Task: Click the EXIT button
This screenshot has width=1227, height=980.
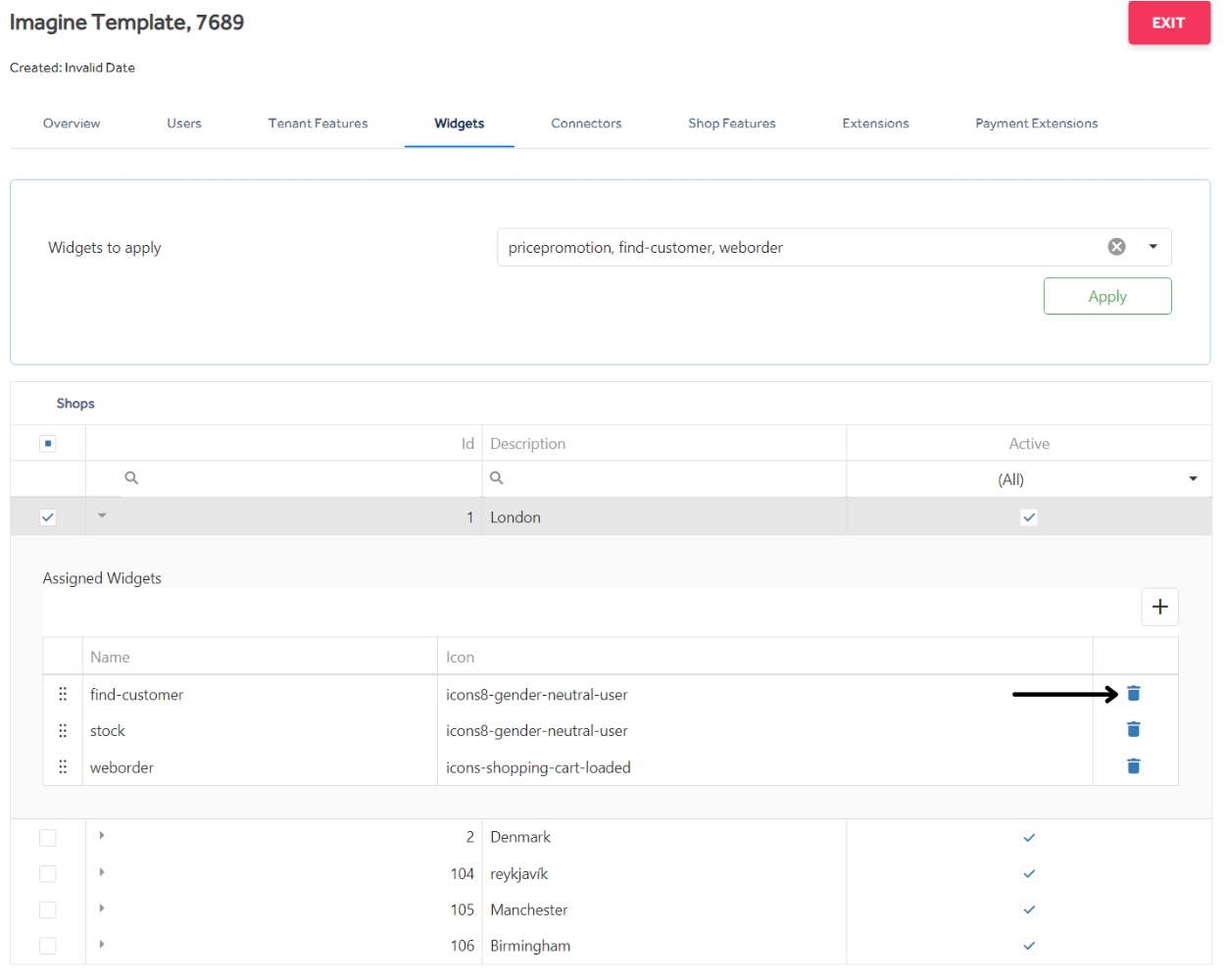Action: tap(1169, 23)
